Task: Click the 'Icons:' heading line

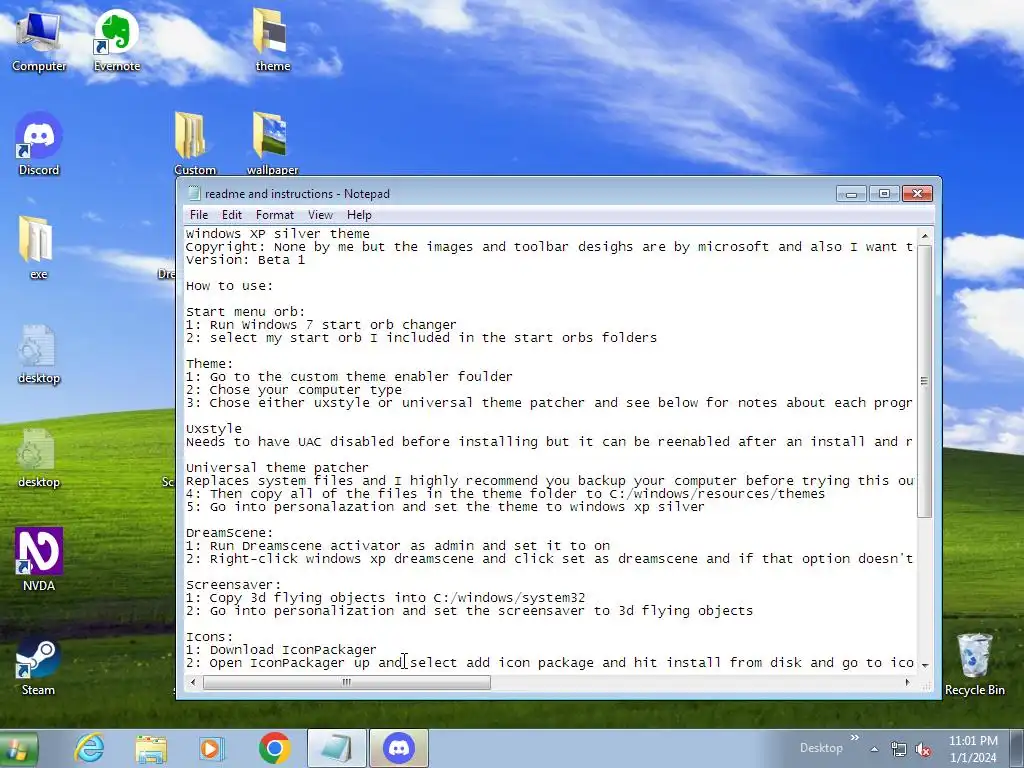Action: [209, 637]
